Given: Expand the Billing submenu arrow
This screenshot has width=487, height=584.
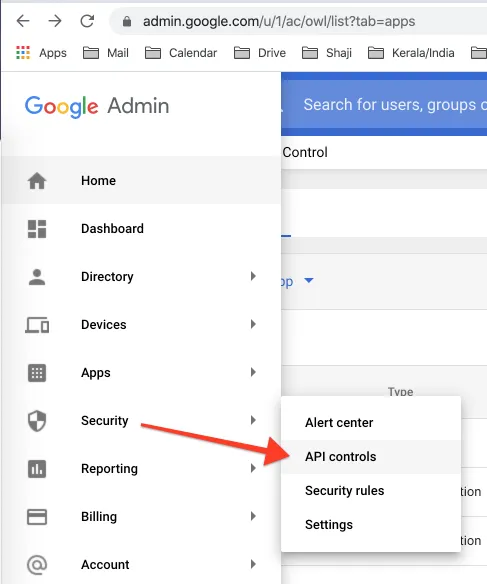Looking at the screenshot, I should tap(253, 516).
